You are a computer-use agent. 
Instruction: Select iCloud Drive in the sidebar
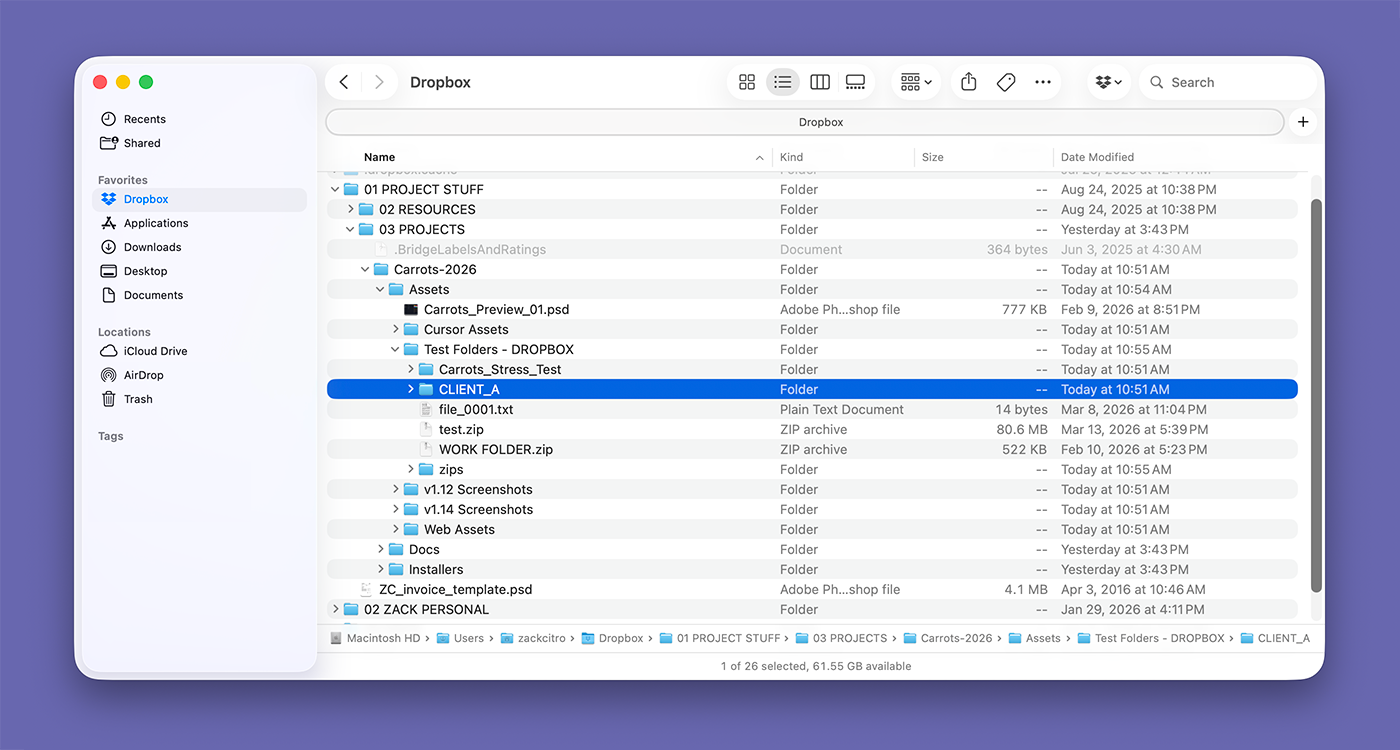[x=155, y=351]
